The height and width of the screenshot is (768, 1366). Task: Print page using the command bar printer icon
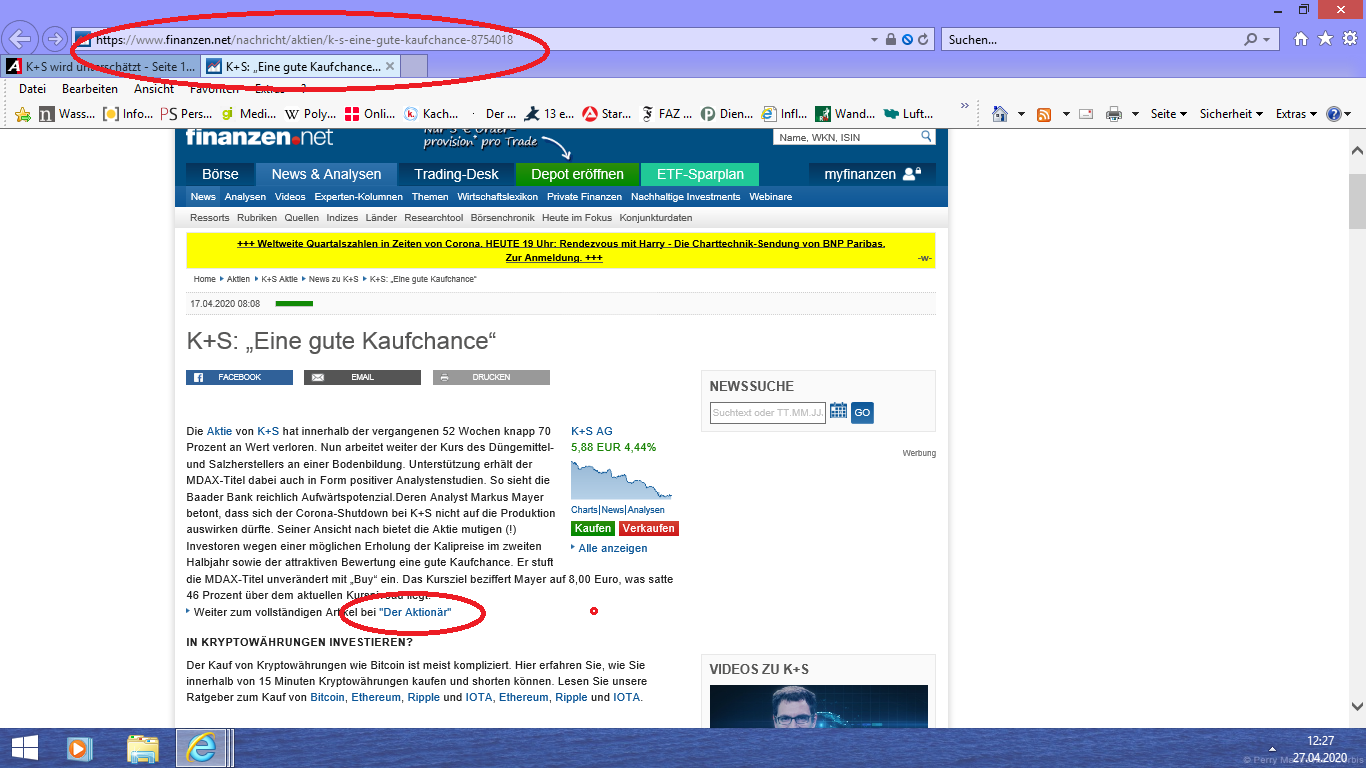pos(1113,114)
